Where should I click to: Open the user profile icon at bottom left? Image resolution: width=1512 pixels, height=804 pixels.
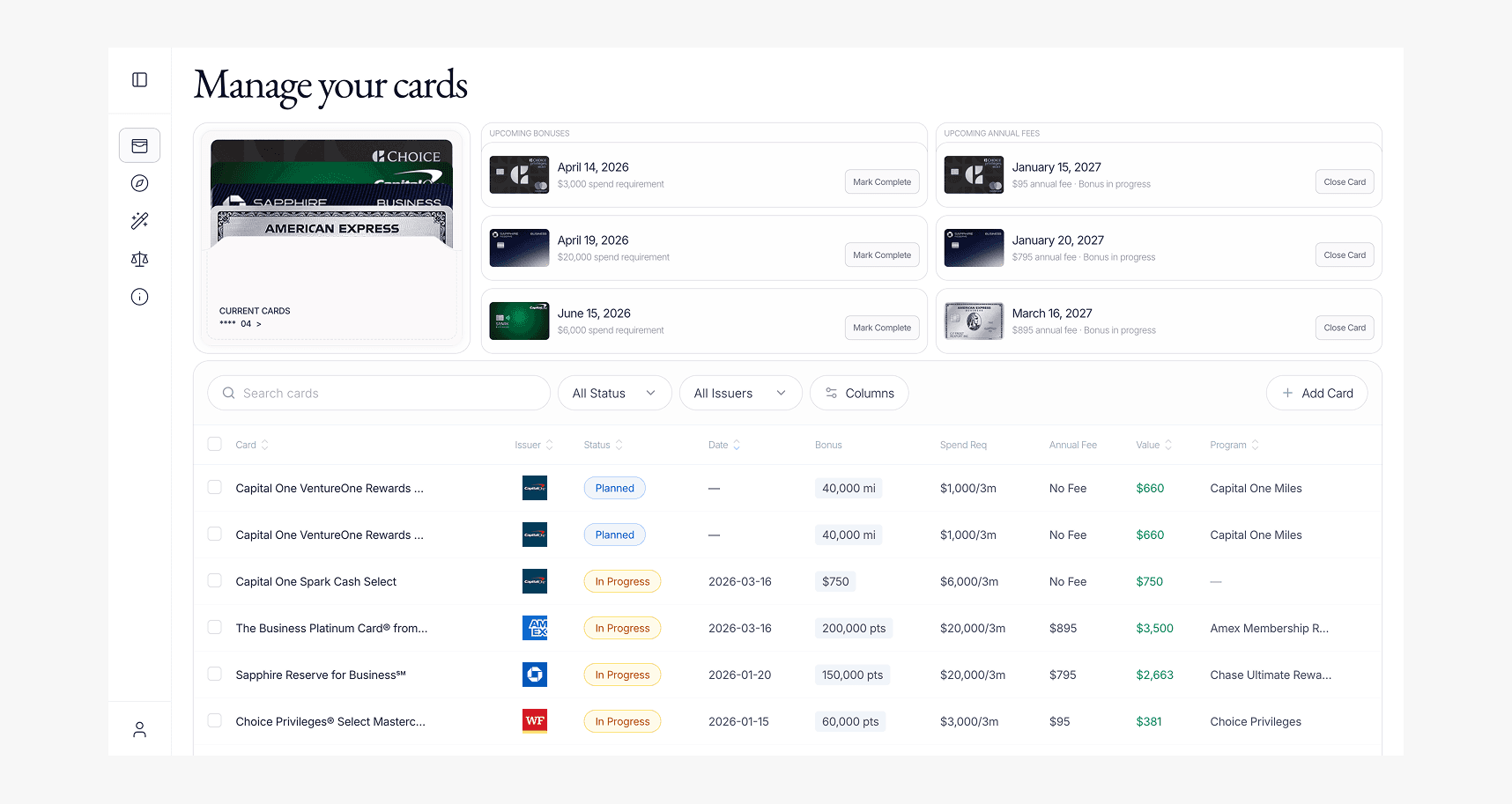point(139,728)
